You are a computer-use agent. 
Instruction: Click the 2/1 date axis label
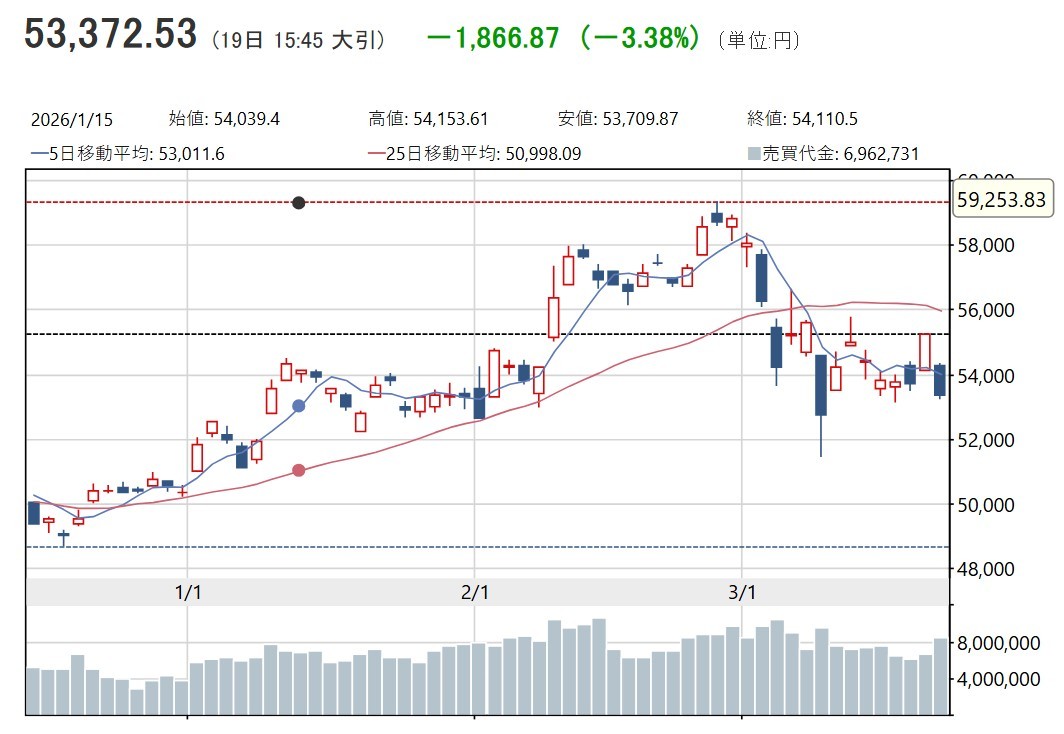pyautogui.click(x=474, y=592)
